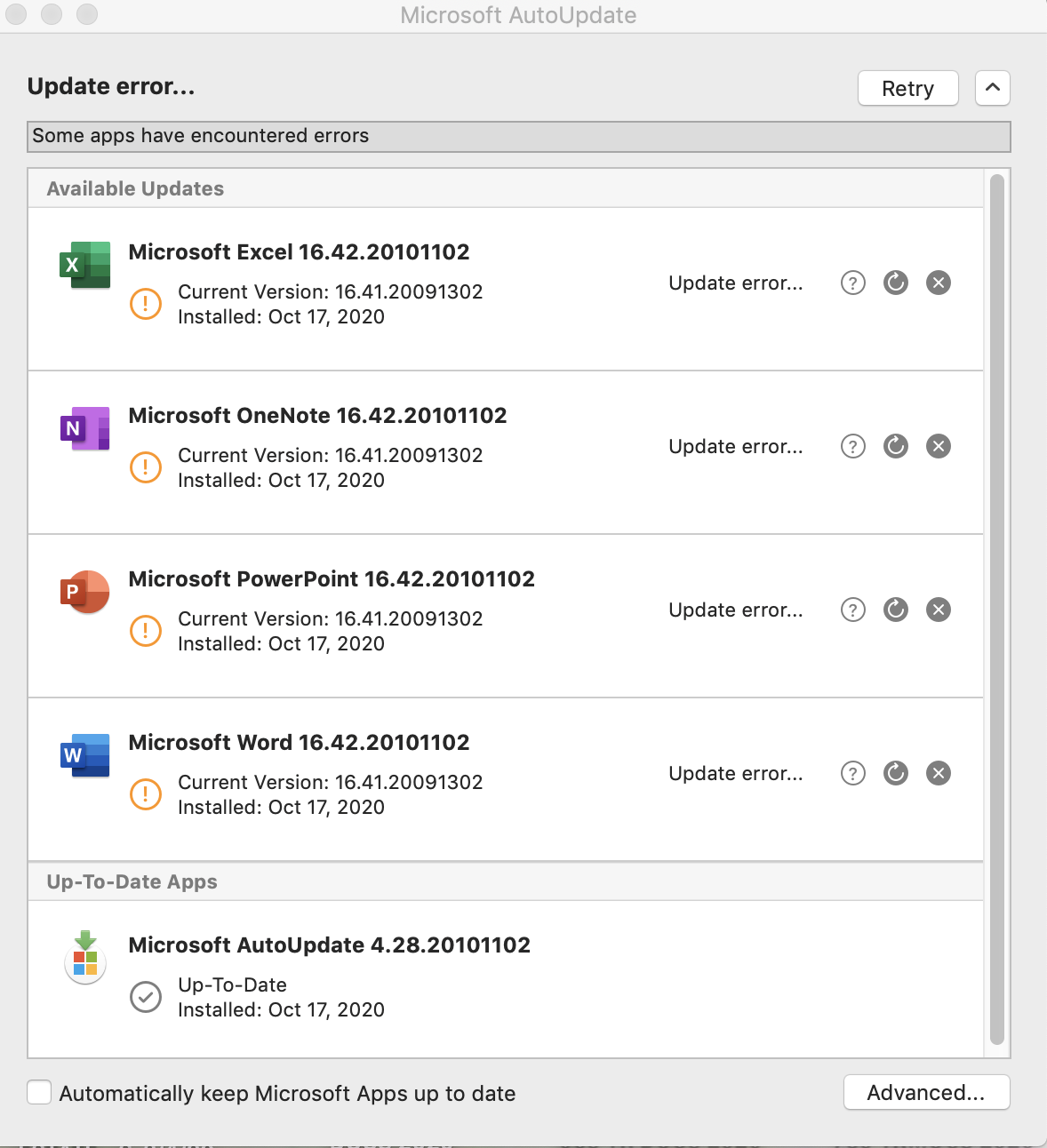Click the OneNote app icon
The width and height of the screenshot is (1047, 1148).
click(x=85, y=428)
